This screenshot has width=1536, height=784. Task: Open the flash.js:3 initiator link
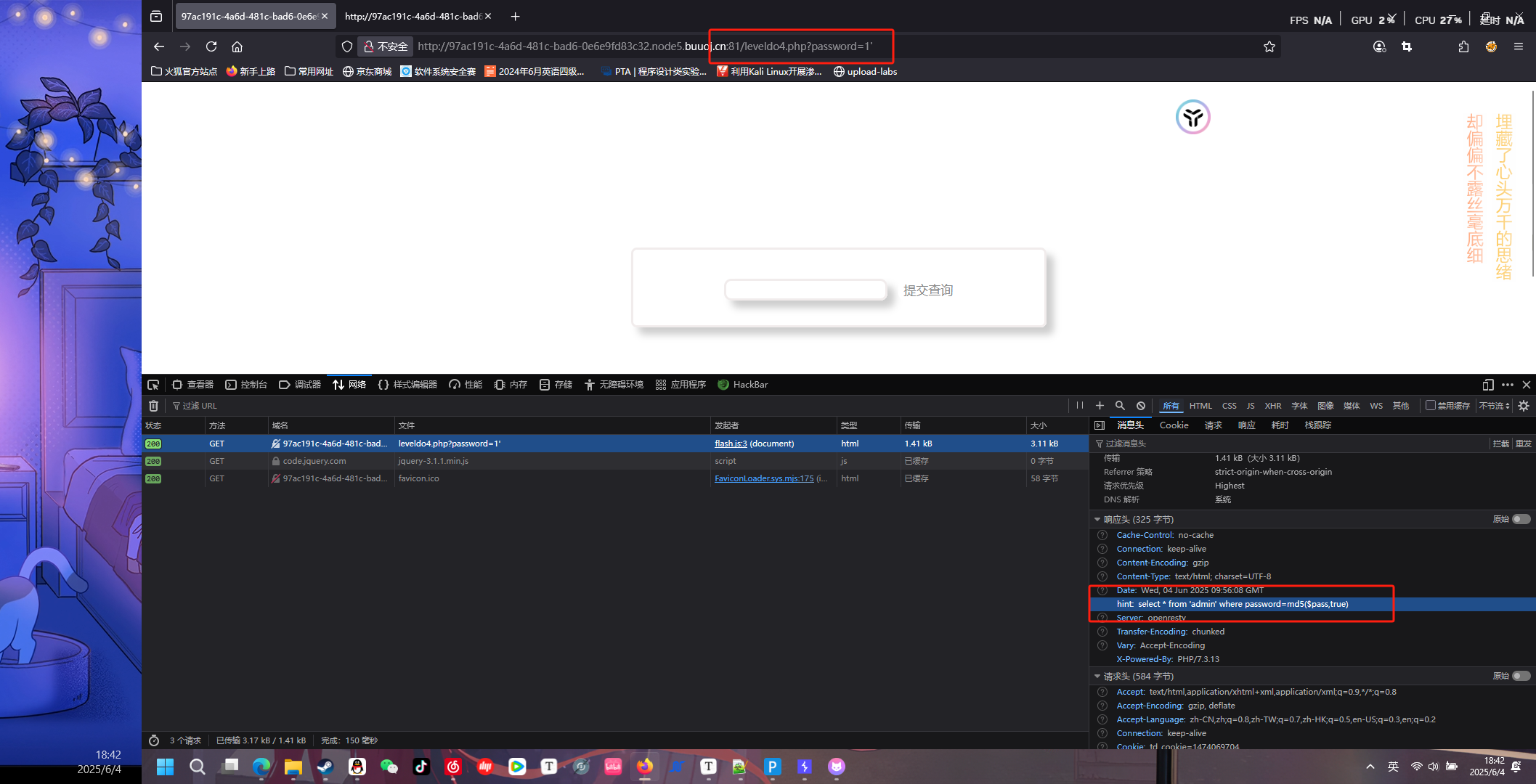click(731, 444)
